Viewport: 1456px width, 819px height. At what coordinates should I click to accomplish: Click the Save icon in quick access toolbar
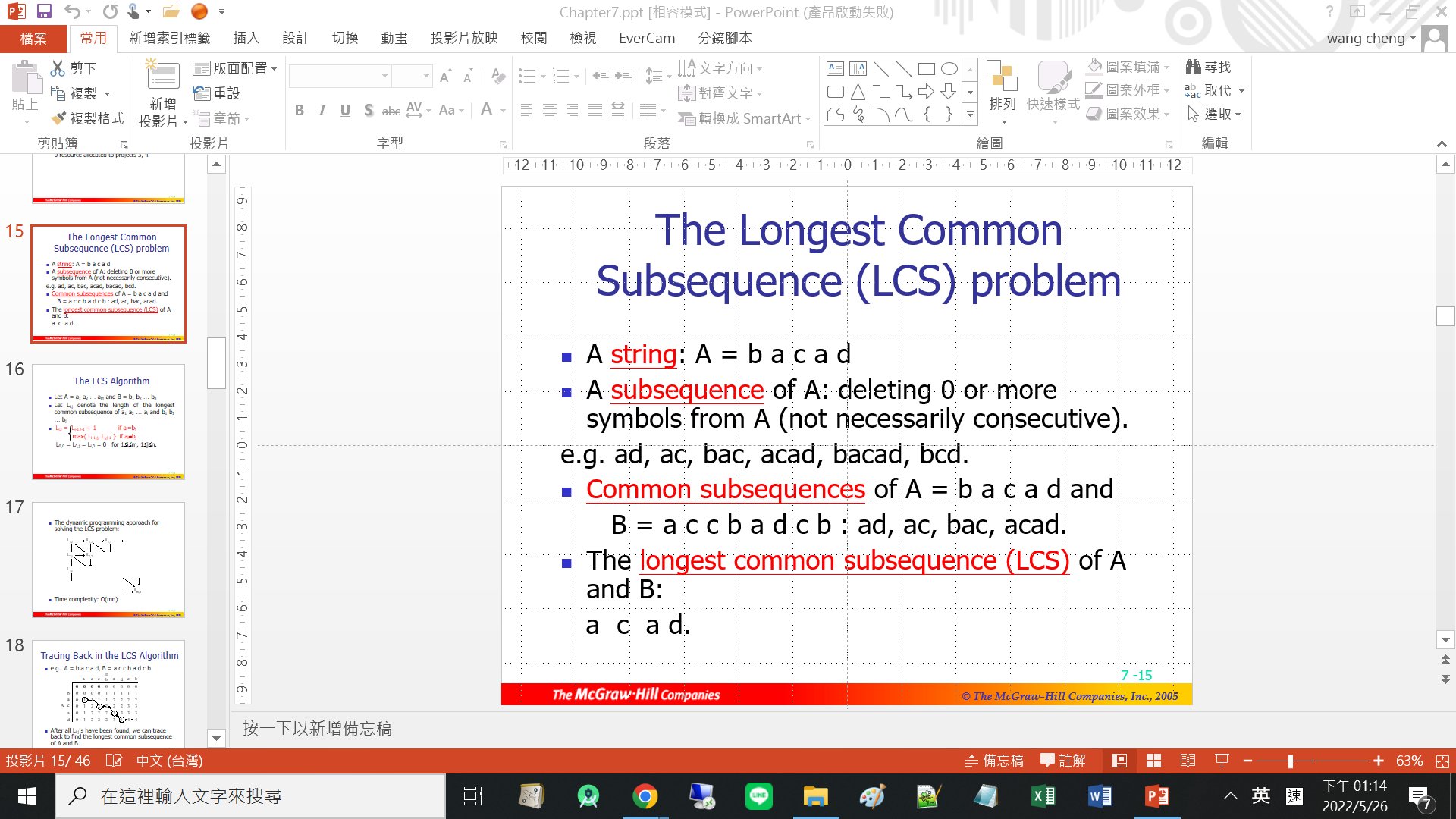(44, 11)
